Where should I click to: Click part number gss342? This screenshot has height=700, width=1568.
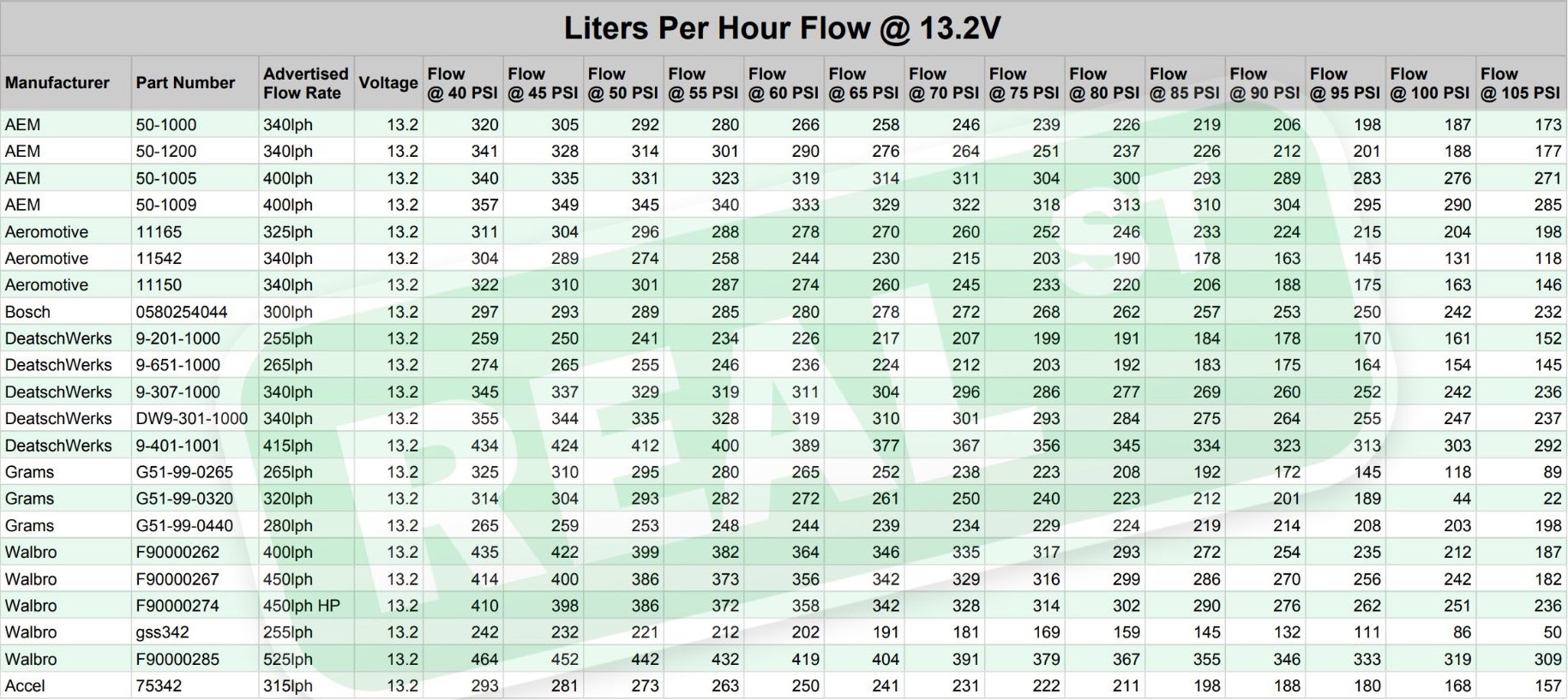(161, 632)
